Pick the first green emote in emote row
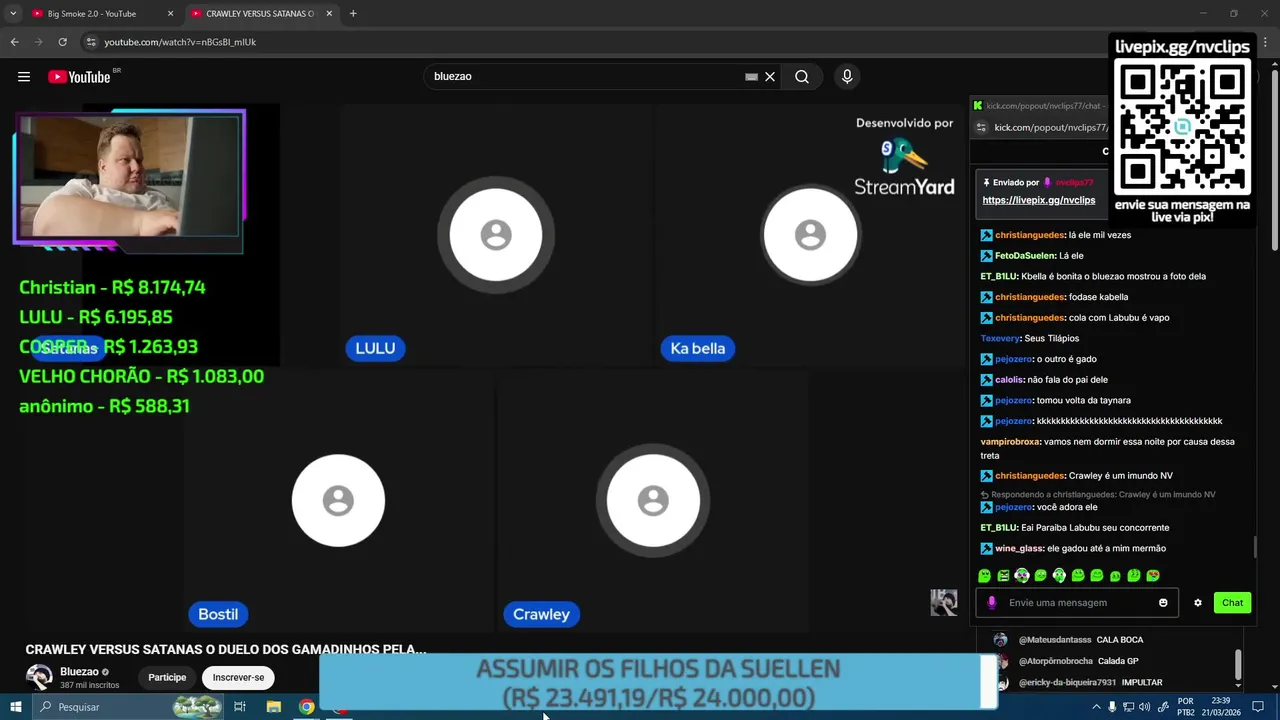 (985, 575)
